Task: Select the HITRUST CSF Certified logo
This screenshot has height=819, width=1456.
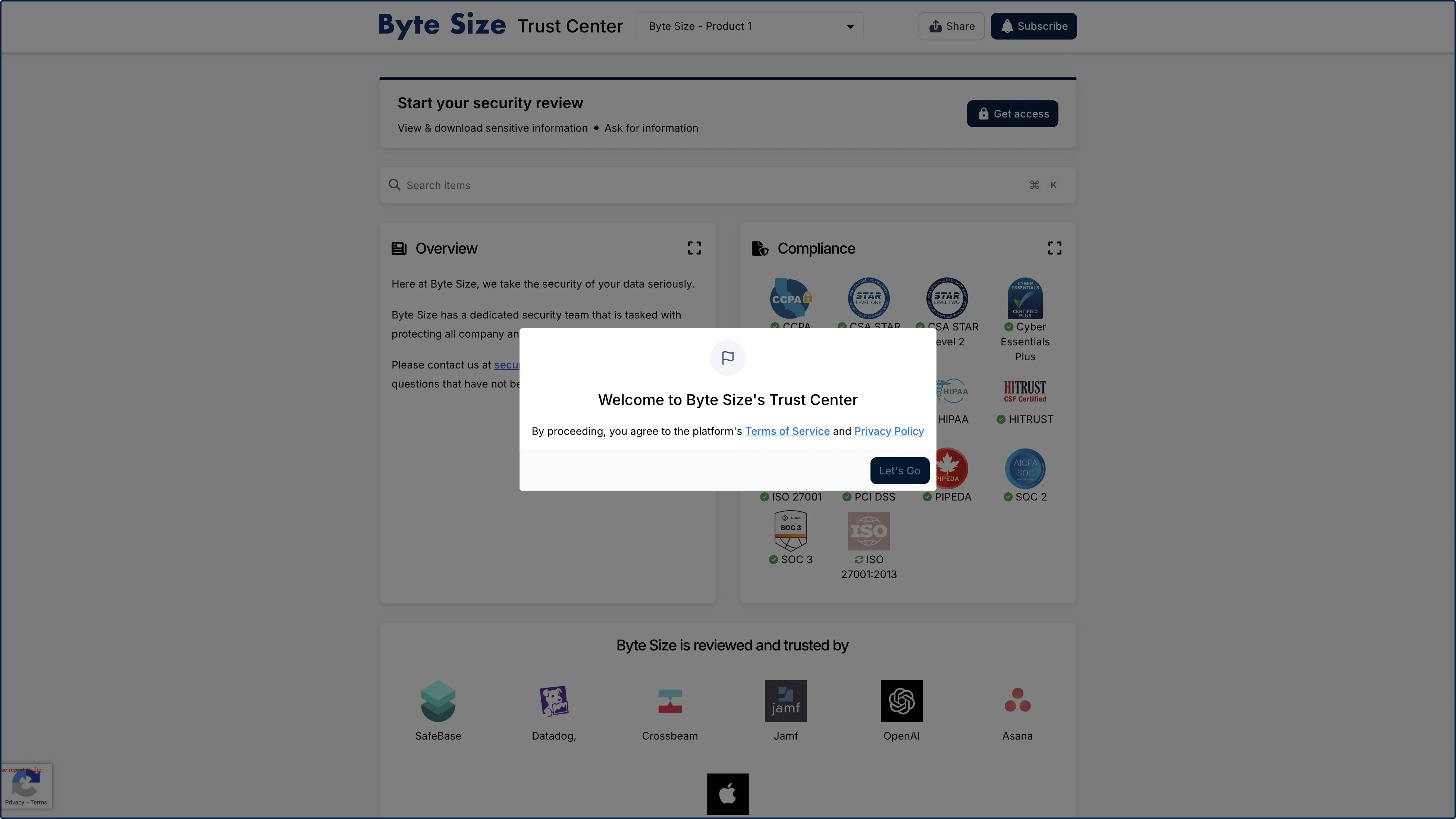Action: 1024,391
